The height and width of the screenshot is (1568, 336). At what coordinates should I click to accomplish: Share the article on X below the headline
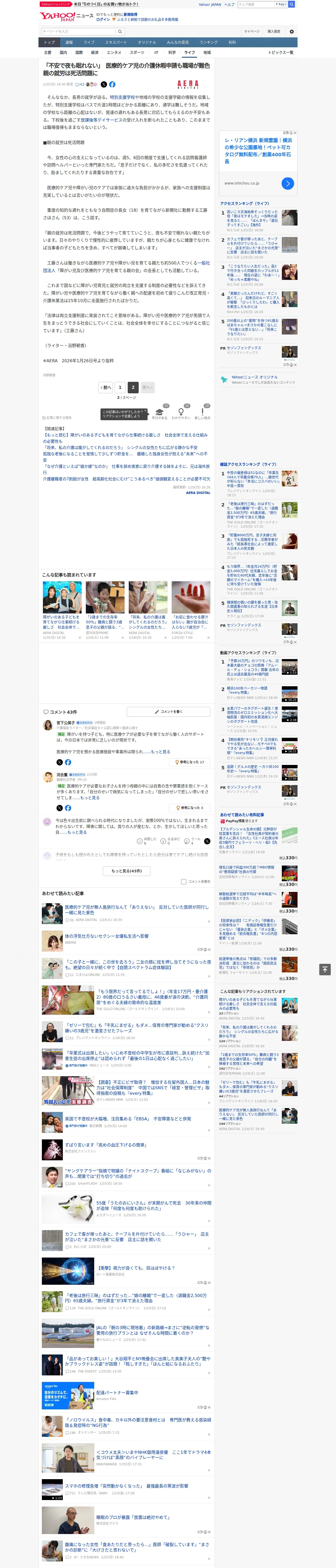click(104, 85)
